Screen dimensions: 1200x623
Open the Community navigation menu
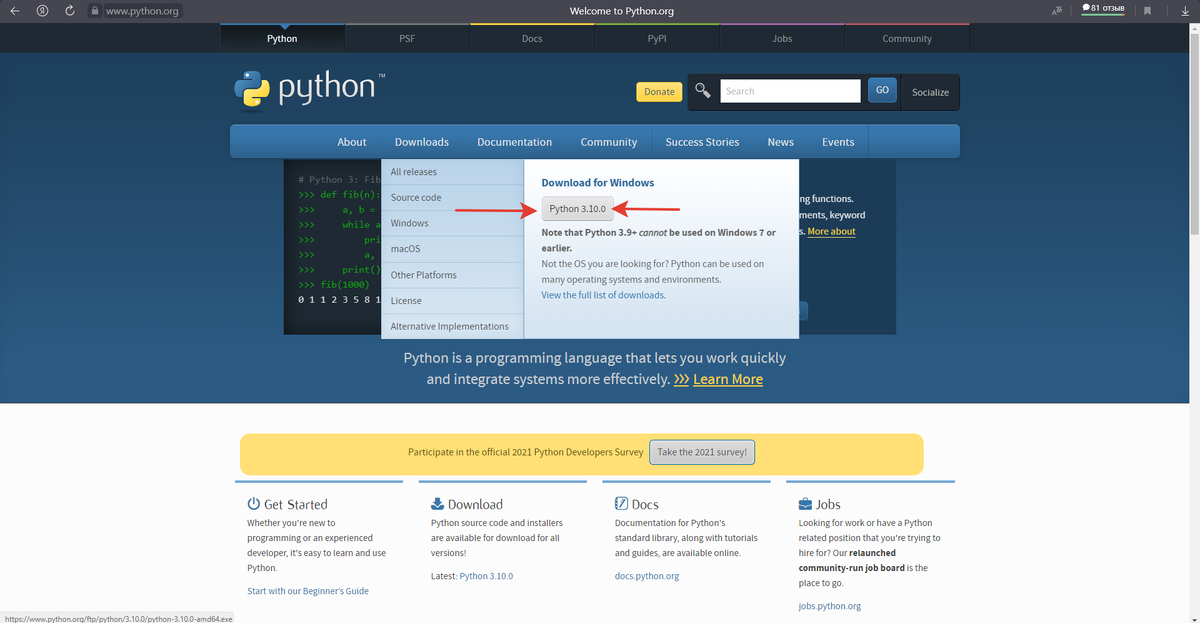coord(609,142)
